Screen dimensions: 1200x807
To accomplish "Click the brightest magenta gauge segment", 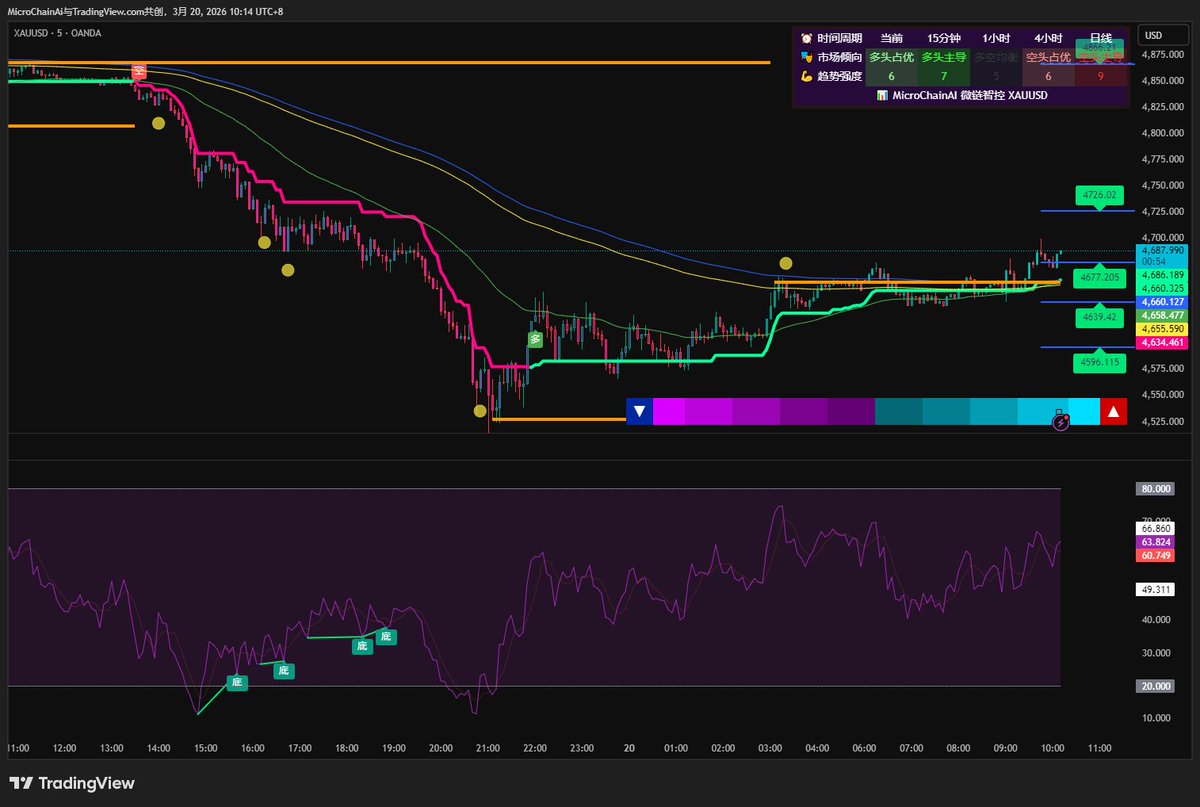I will tap(669, 411).
